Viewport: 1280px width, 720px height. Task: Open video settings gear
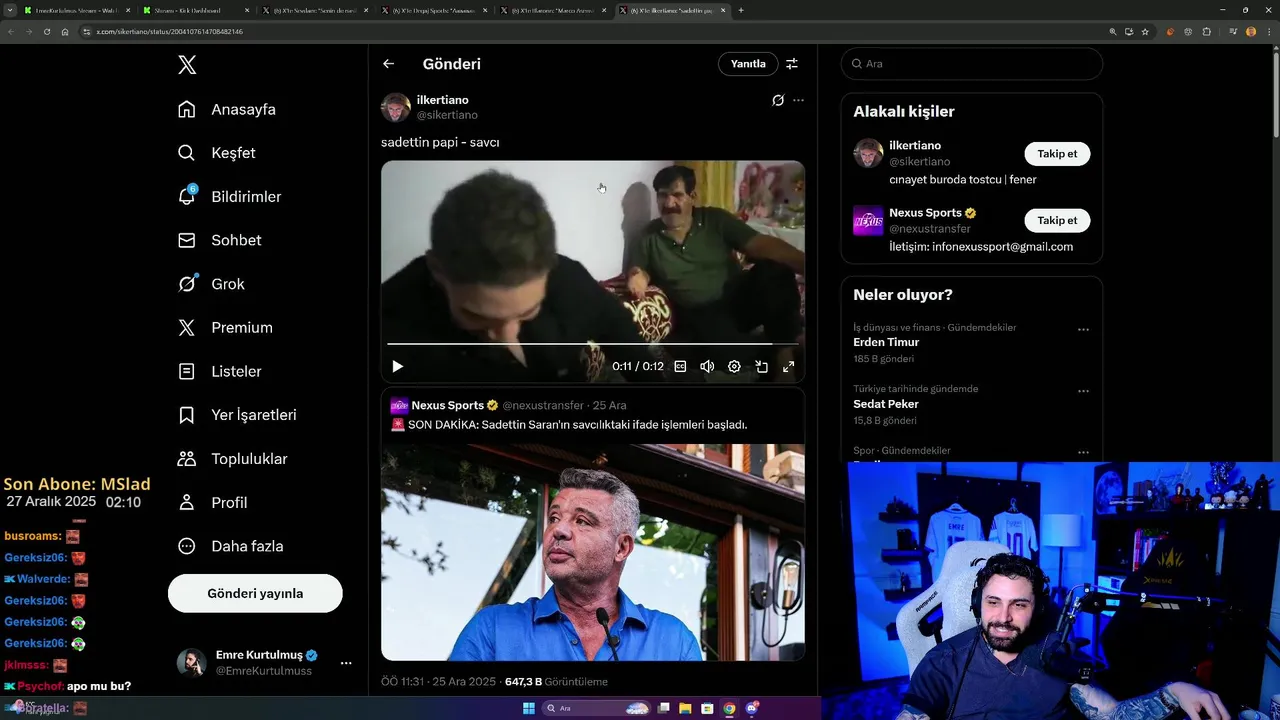(x=734, y=367)
